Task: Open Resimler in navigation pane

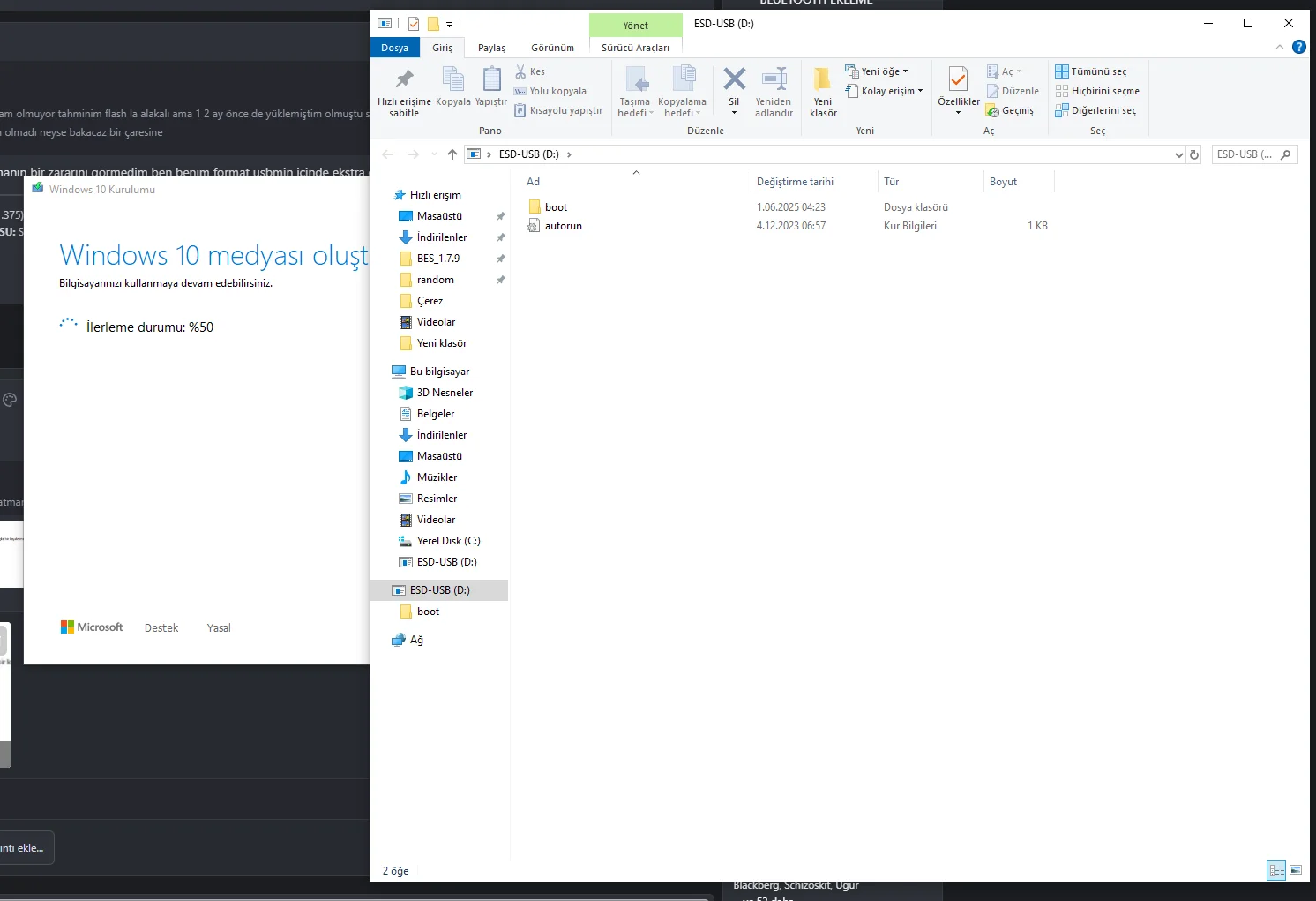Action: pyautogui.click(x=437, y=499)
